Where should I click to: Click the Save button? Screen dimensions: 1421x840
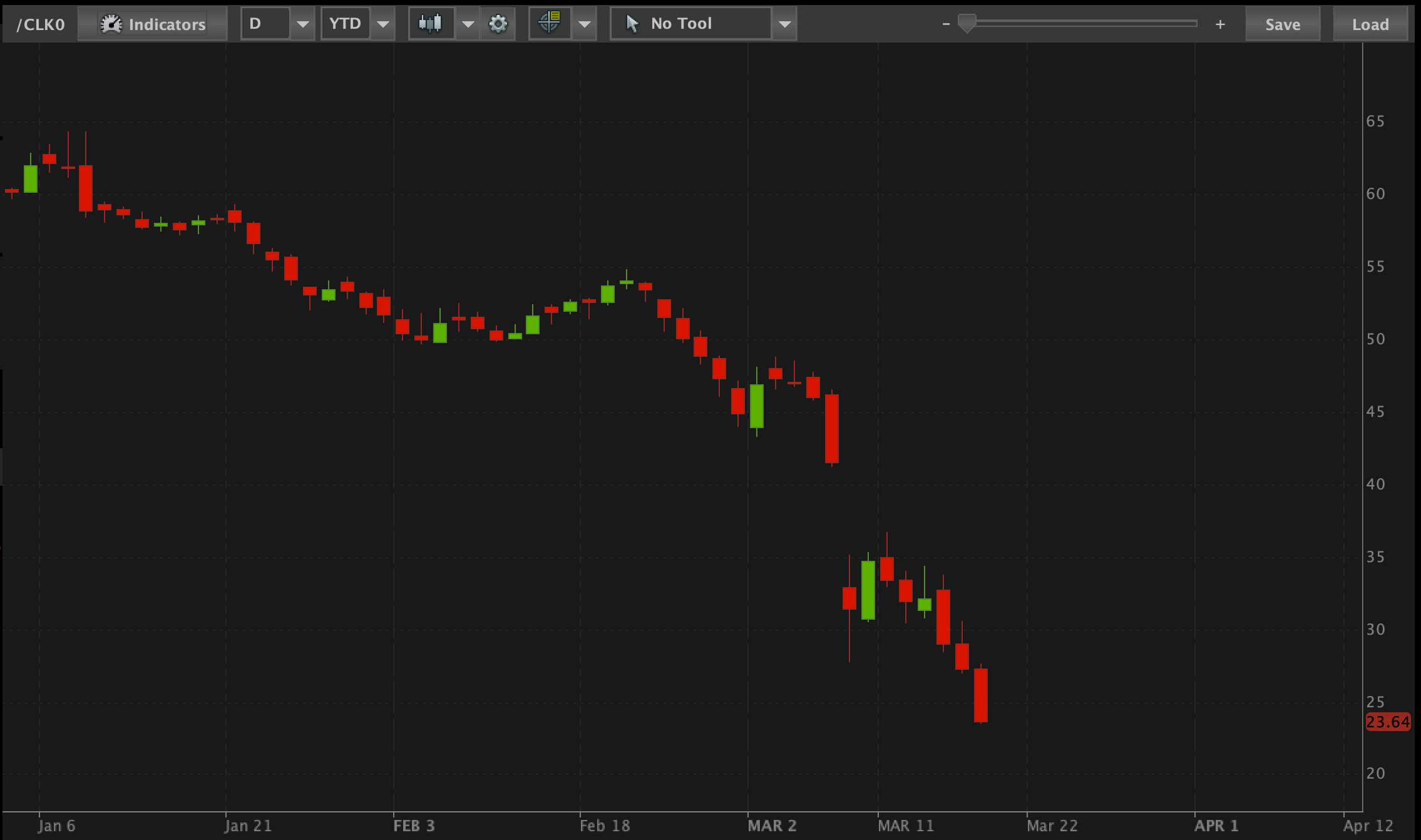coord(1283,24)
